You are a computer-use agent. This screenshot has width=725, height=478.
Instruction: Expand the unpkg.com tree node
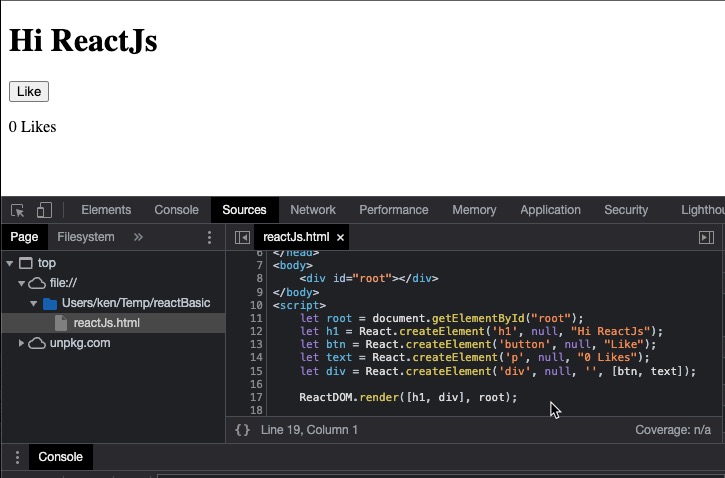21,343
